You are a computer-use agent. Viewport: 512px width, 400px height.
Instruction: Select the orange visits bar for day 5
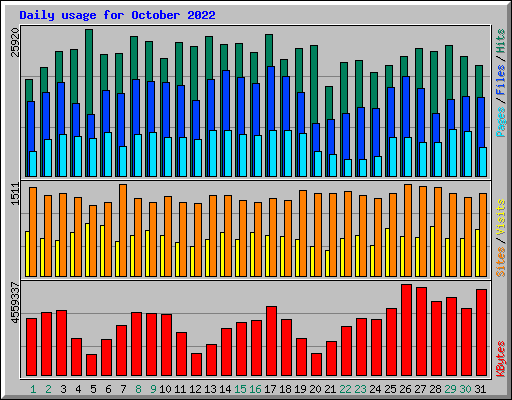coord(93,241)
